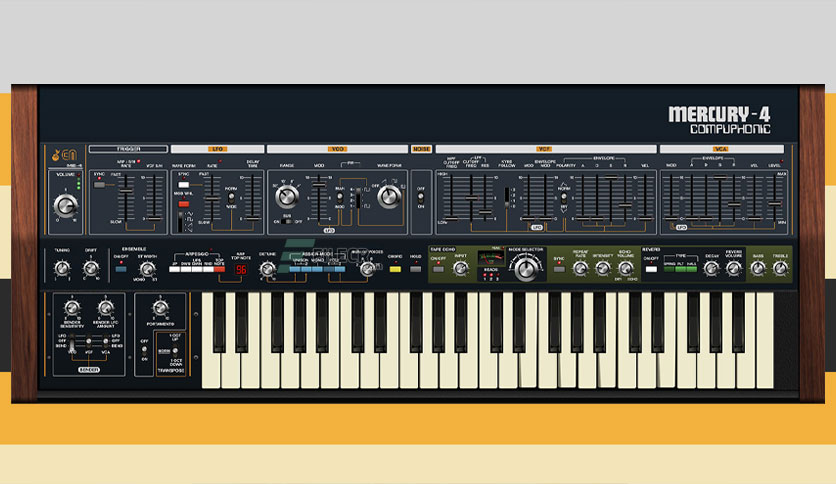Flip the Transpose octave switch
836x484 pixels.
175,351
